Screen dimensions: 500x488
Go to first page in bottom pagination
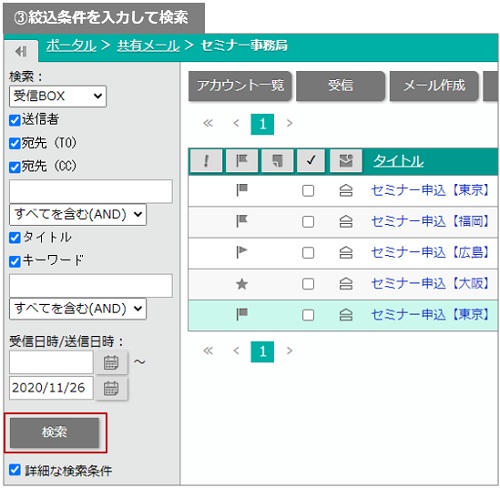coord(208,351)
